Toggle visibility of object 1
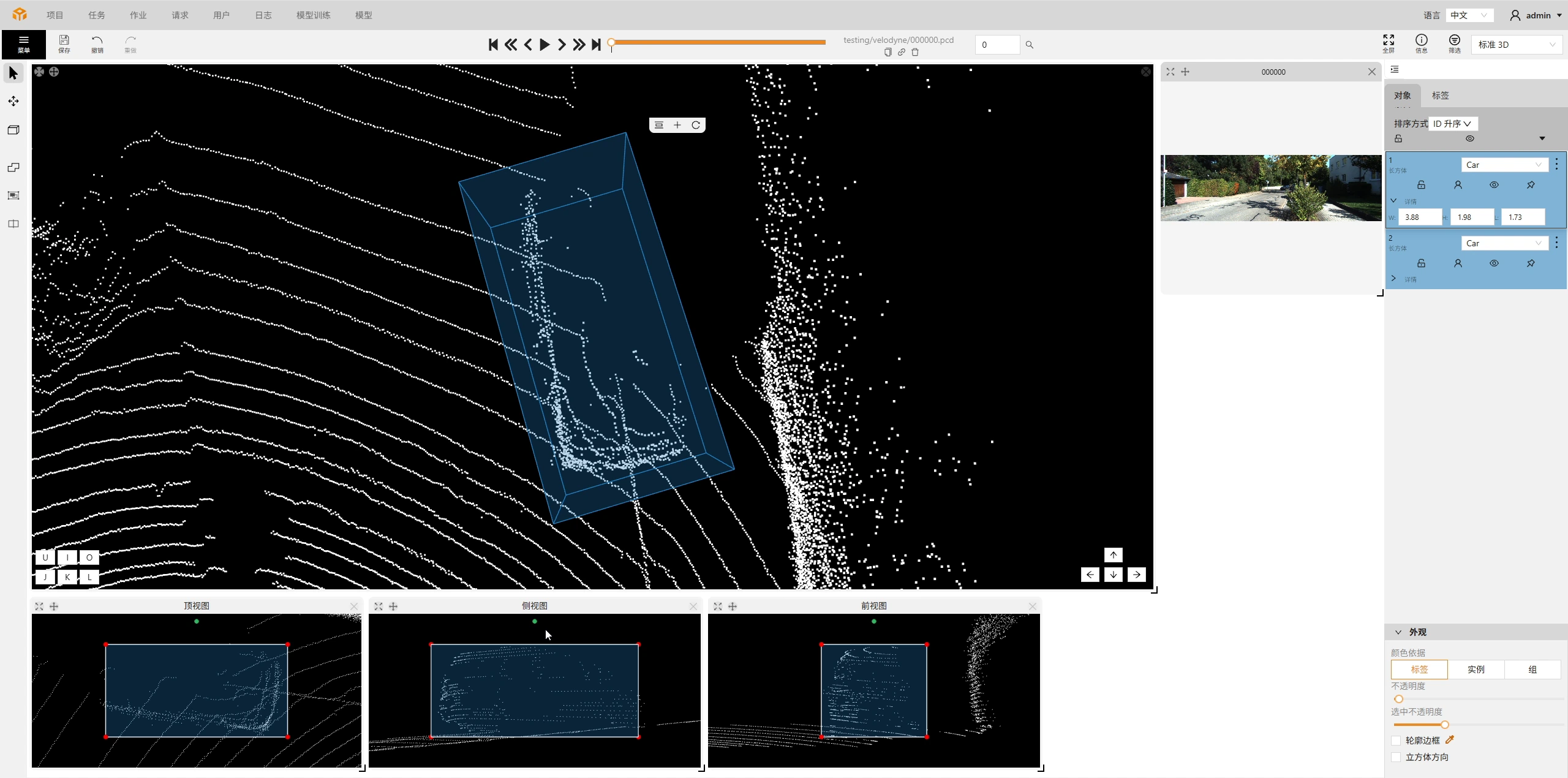The height and width of the screenshot is (778, 1568). [x=1494, y=185]
